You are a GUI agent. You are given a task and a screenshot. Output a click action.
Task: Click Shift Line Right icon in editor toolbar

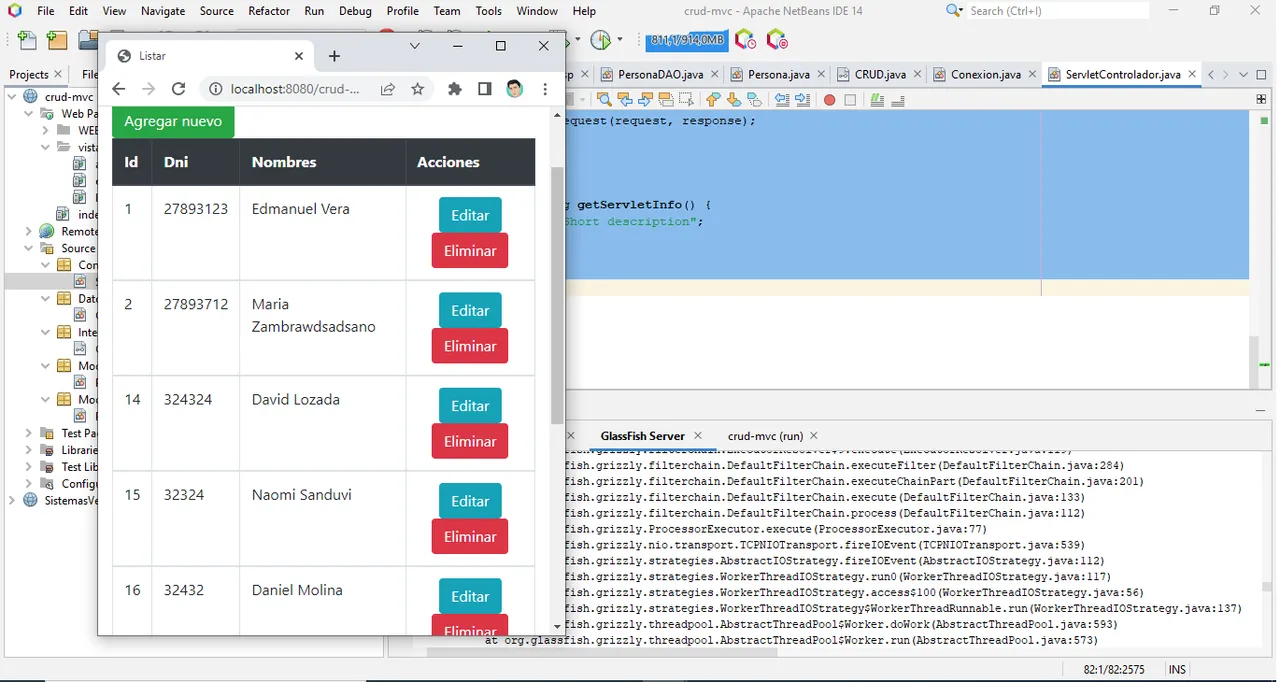click(802, 100)
